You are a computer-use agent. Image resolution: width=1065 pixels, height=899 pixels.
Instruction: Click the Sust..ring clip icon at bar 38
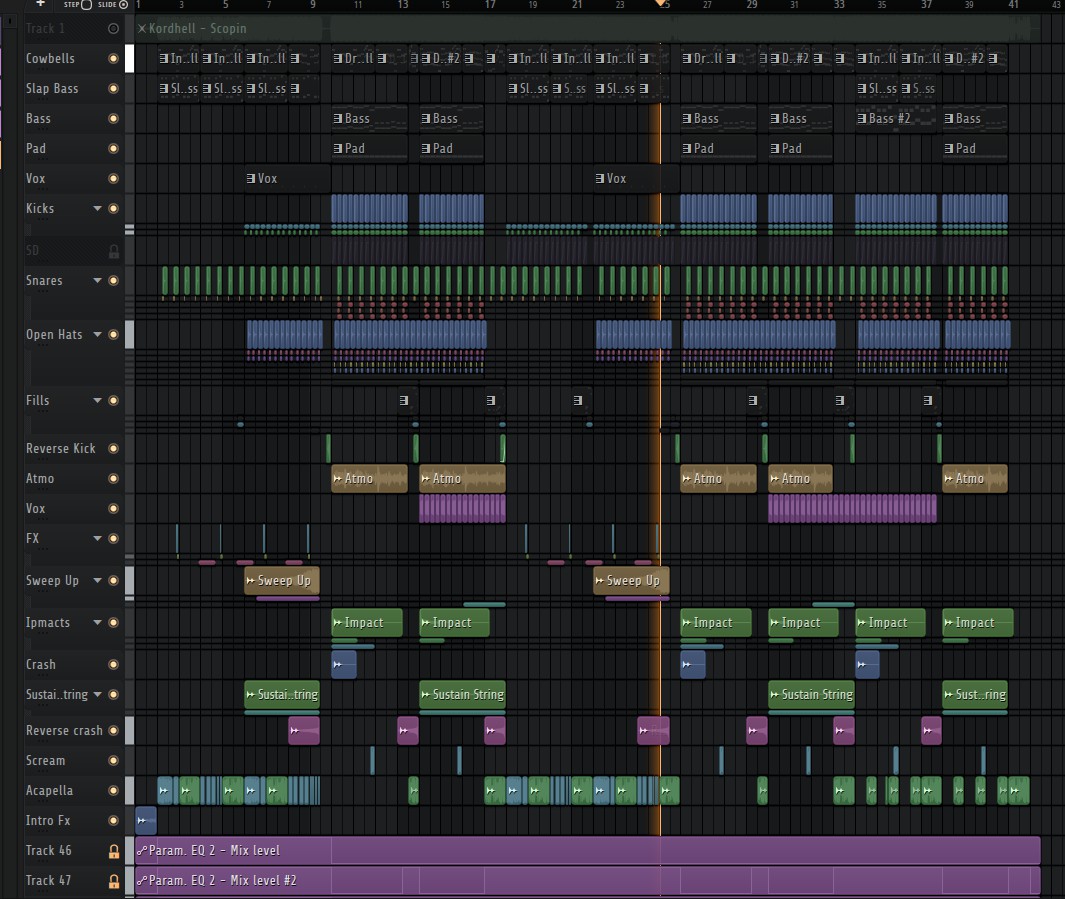[948, 695]
